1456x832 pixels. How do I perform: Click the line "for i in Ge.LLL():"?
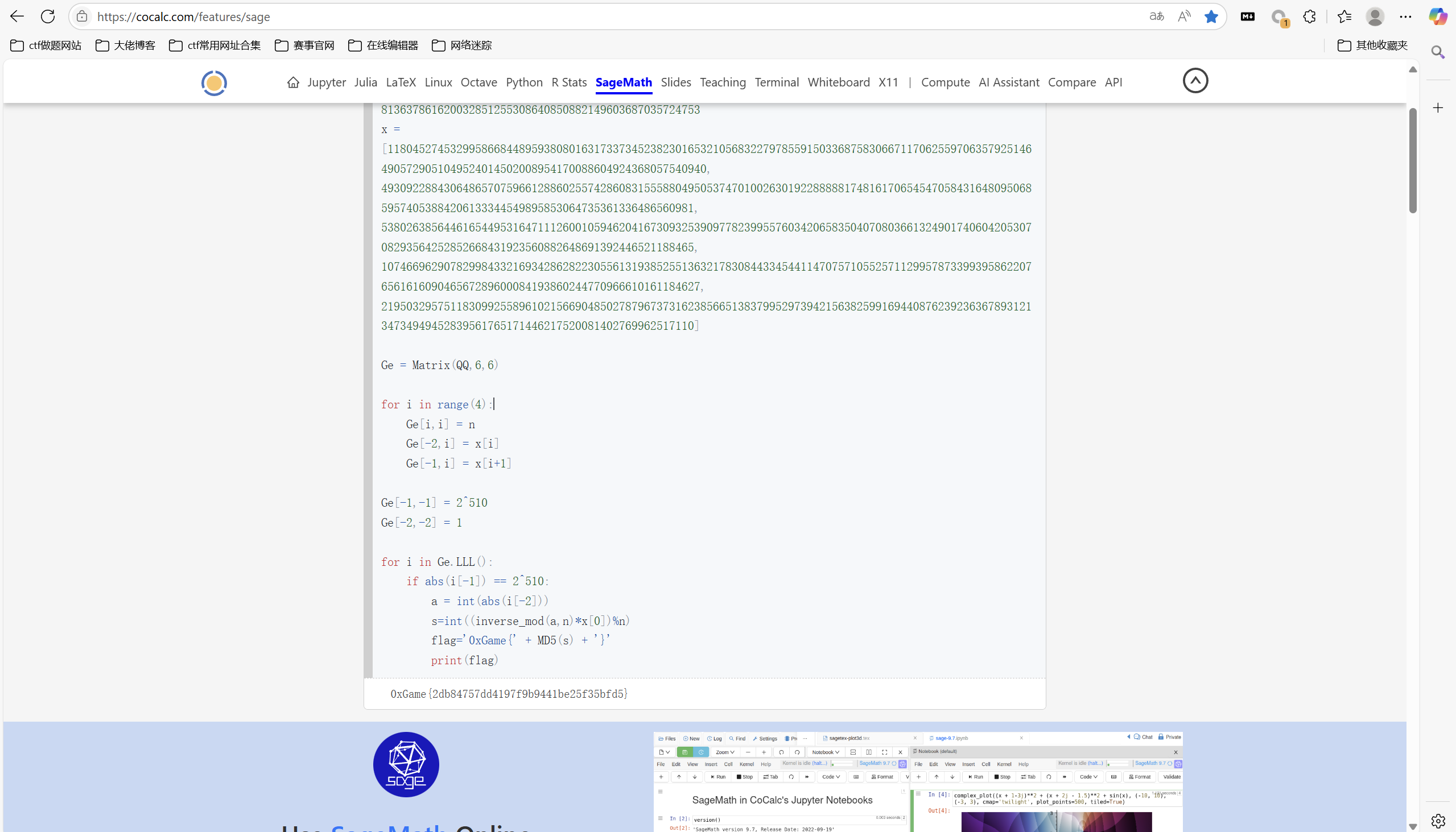(437, 562)
